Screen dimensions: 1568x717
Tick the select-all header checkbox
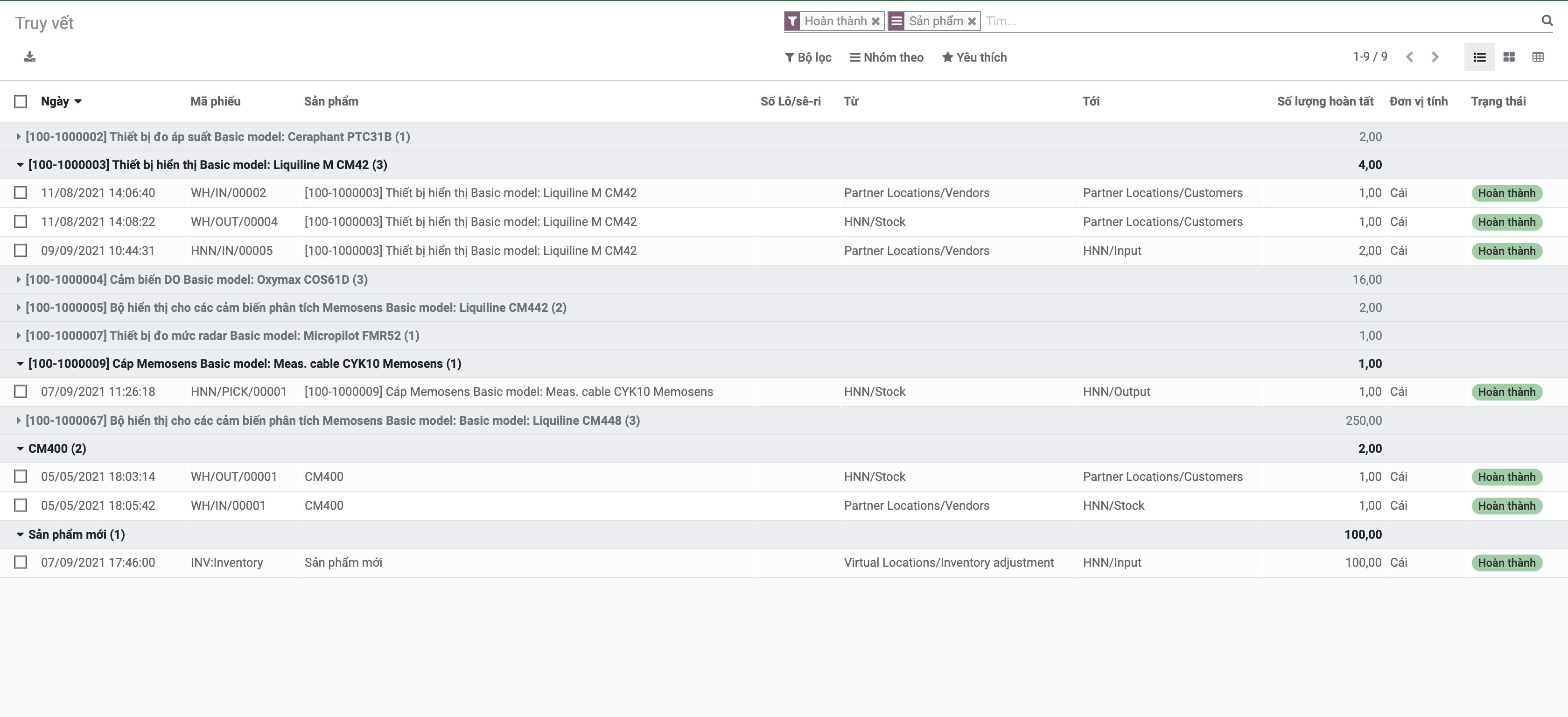(x=21, y=102)
